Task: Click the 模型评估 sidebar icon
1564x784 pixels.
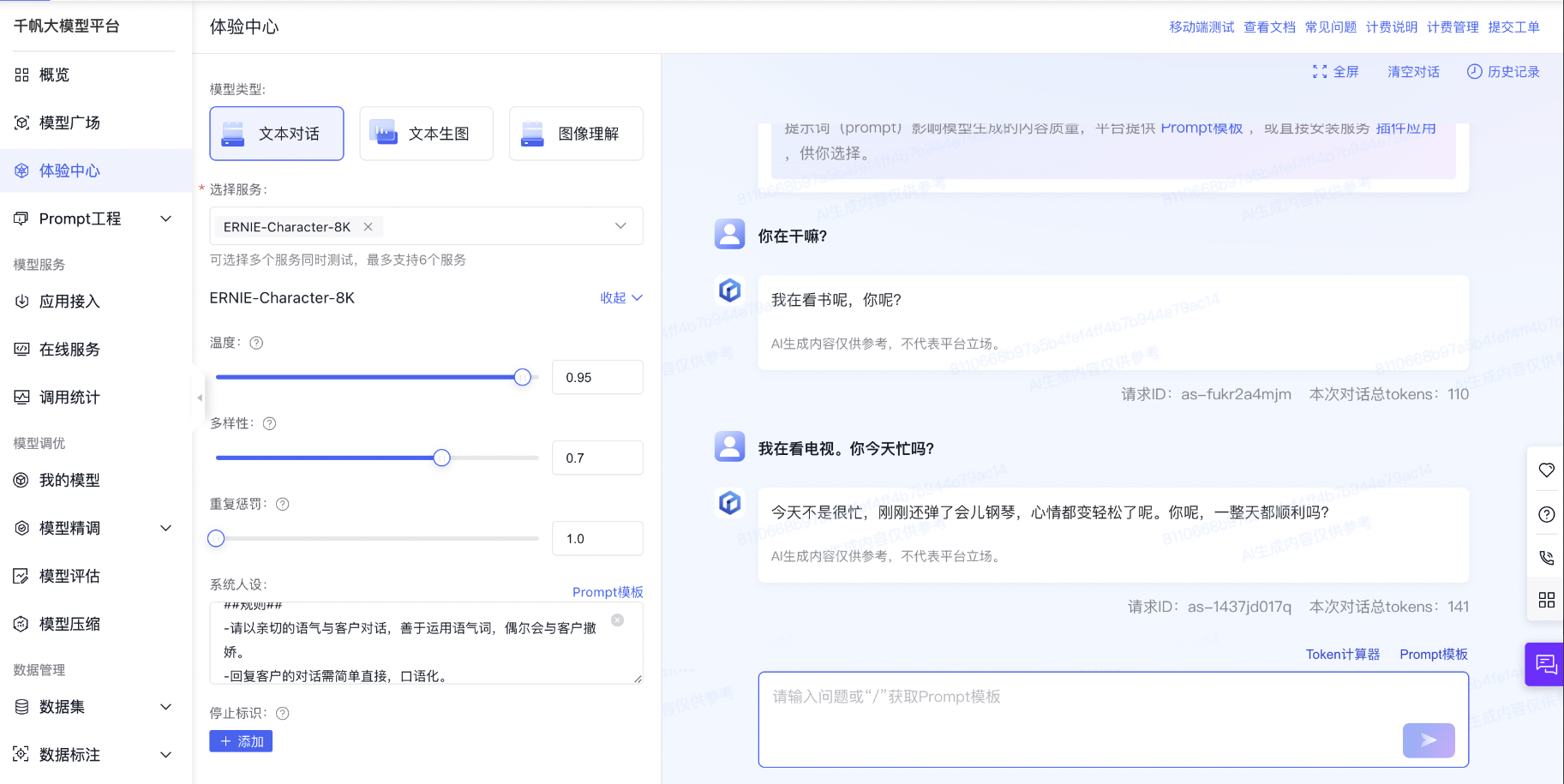Action: click(21, 576)
